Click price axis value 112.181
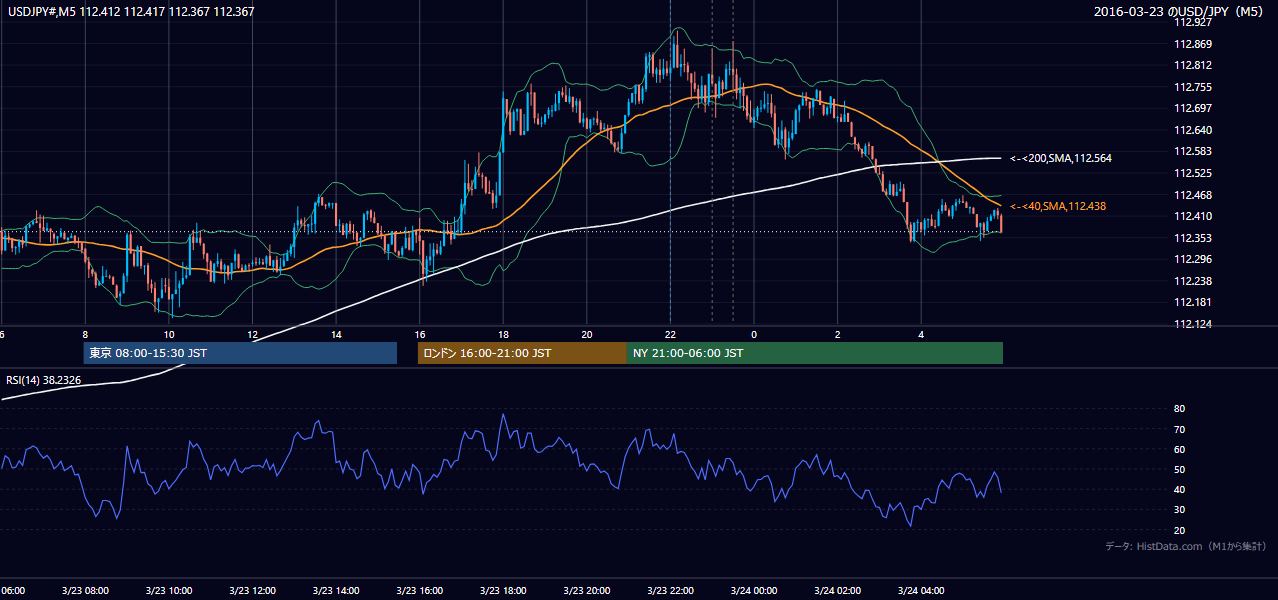This screenshot has width=1278, height=600. [1192, 302]
